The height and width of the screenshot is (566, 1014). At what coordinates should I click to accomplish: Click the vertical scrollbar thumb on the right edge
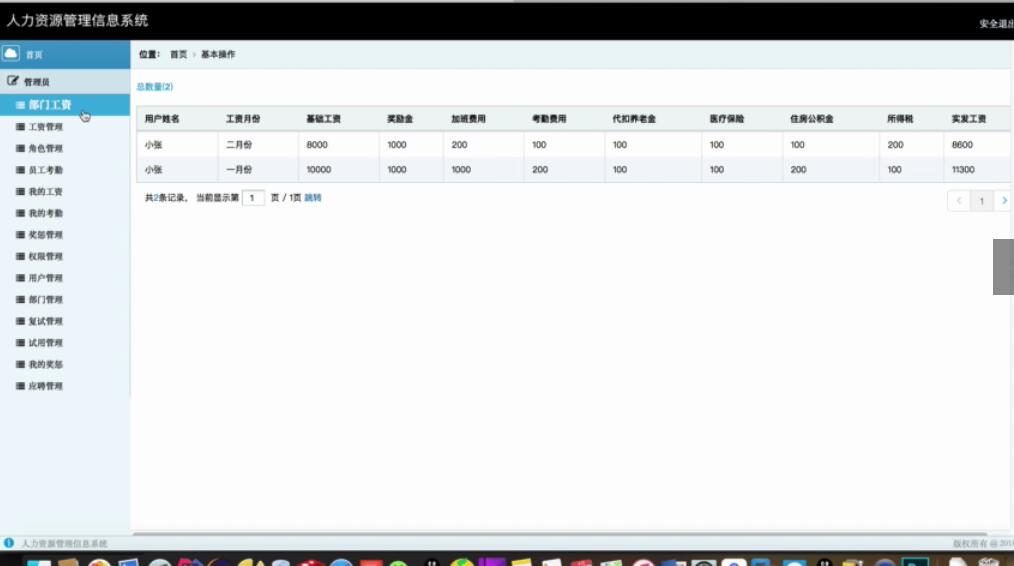click(1003, 267)
